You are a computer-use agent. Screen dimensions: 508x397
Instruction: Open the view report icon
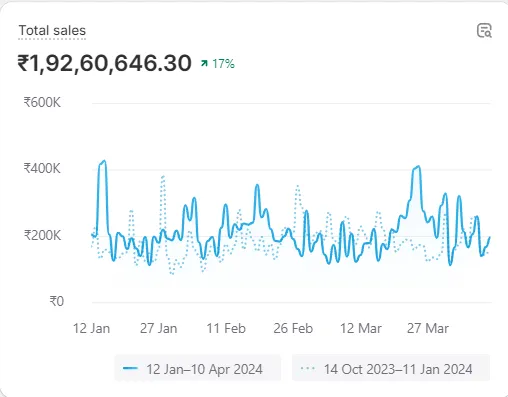(484, 31)
